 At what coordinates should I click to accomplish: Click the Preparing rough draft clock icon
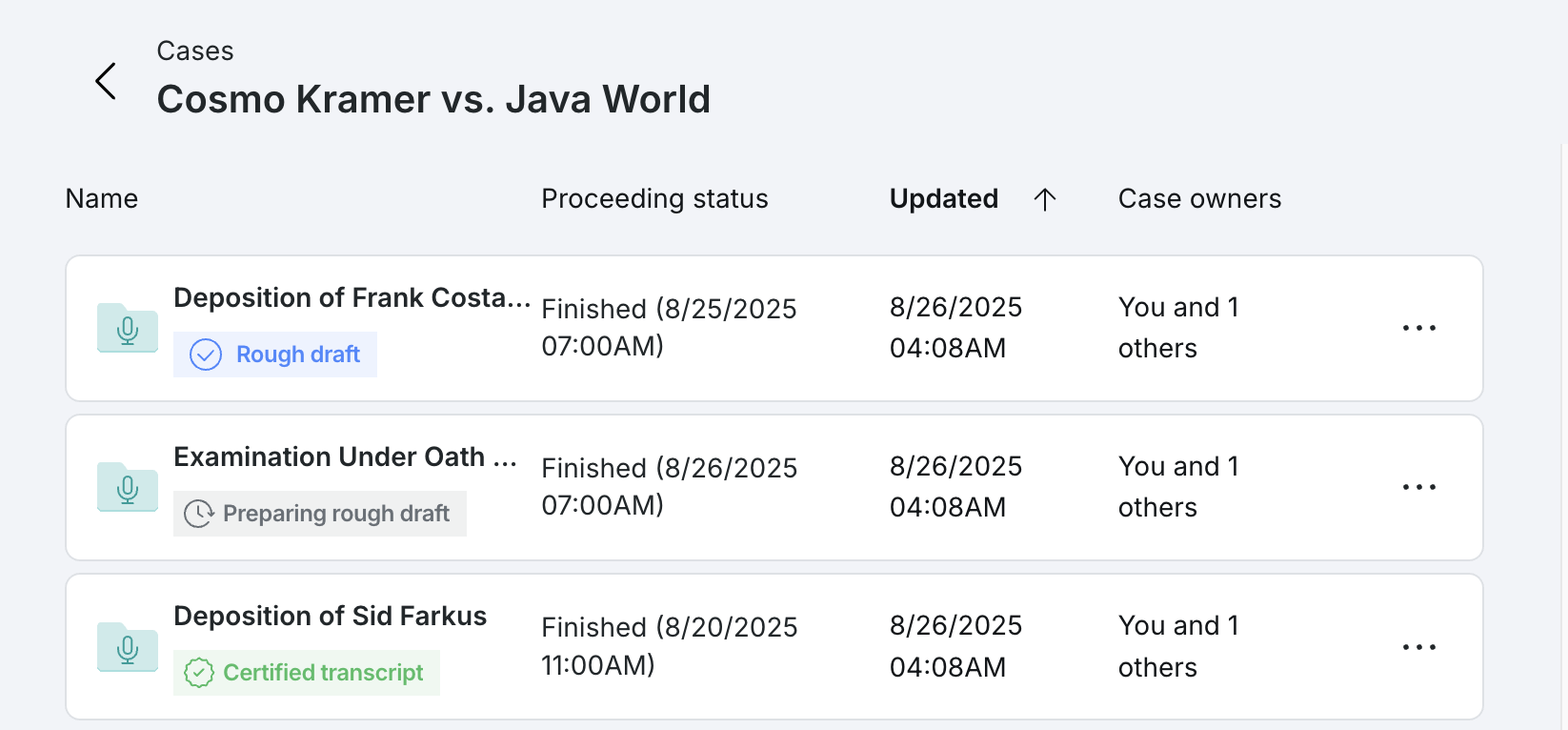pos(198,514)
